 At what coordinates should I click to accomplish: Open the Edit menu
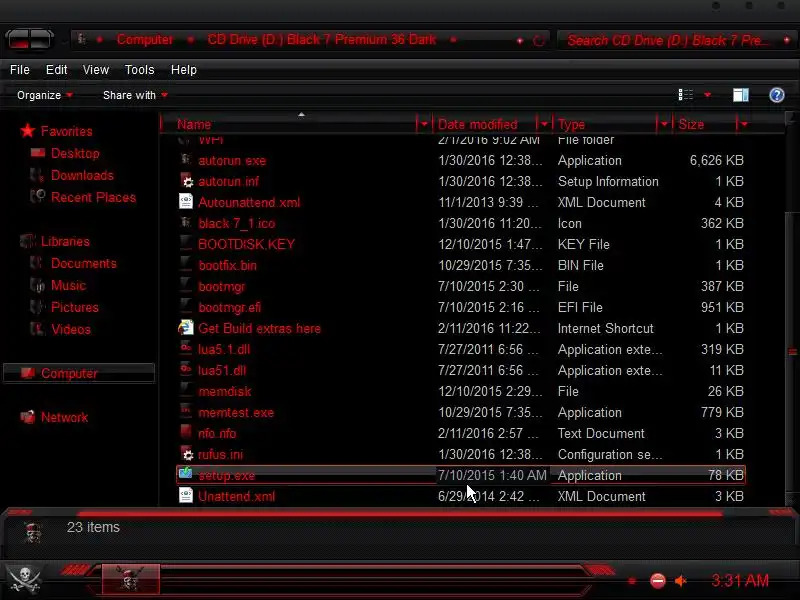[x=57, y=70]
